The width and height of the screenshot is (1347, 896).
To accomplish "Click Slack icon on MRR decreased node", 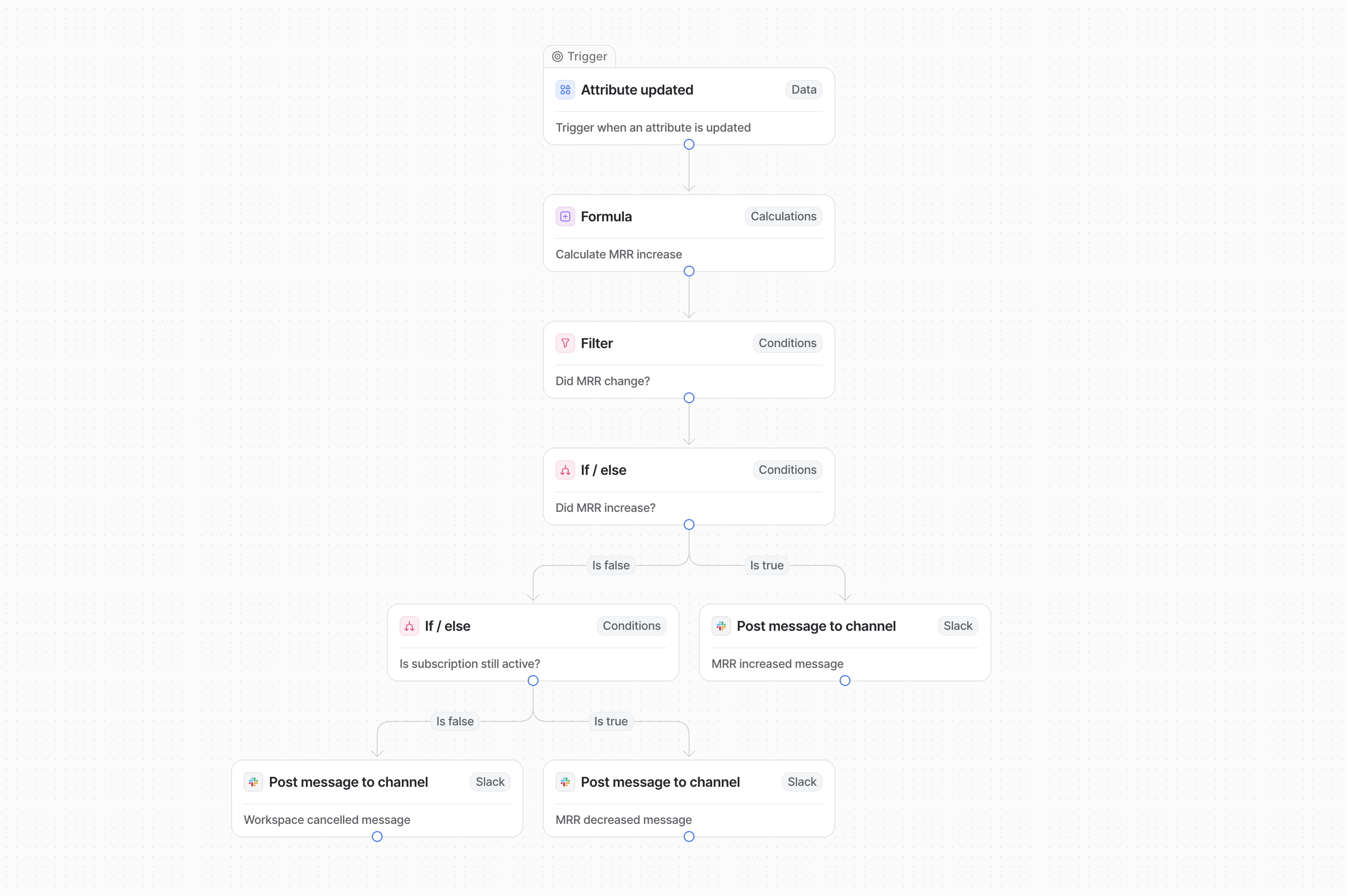I will coord(565,782).
